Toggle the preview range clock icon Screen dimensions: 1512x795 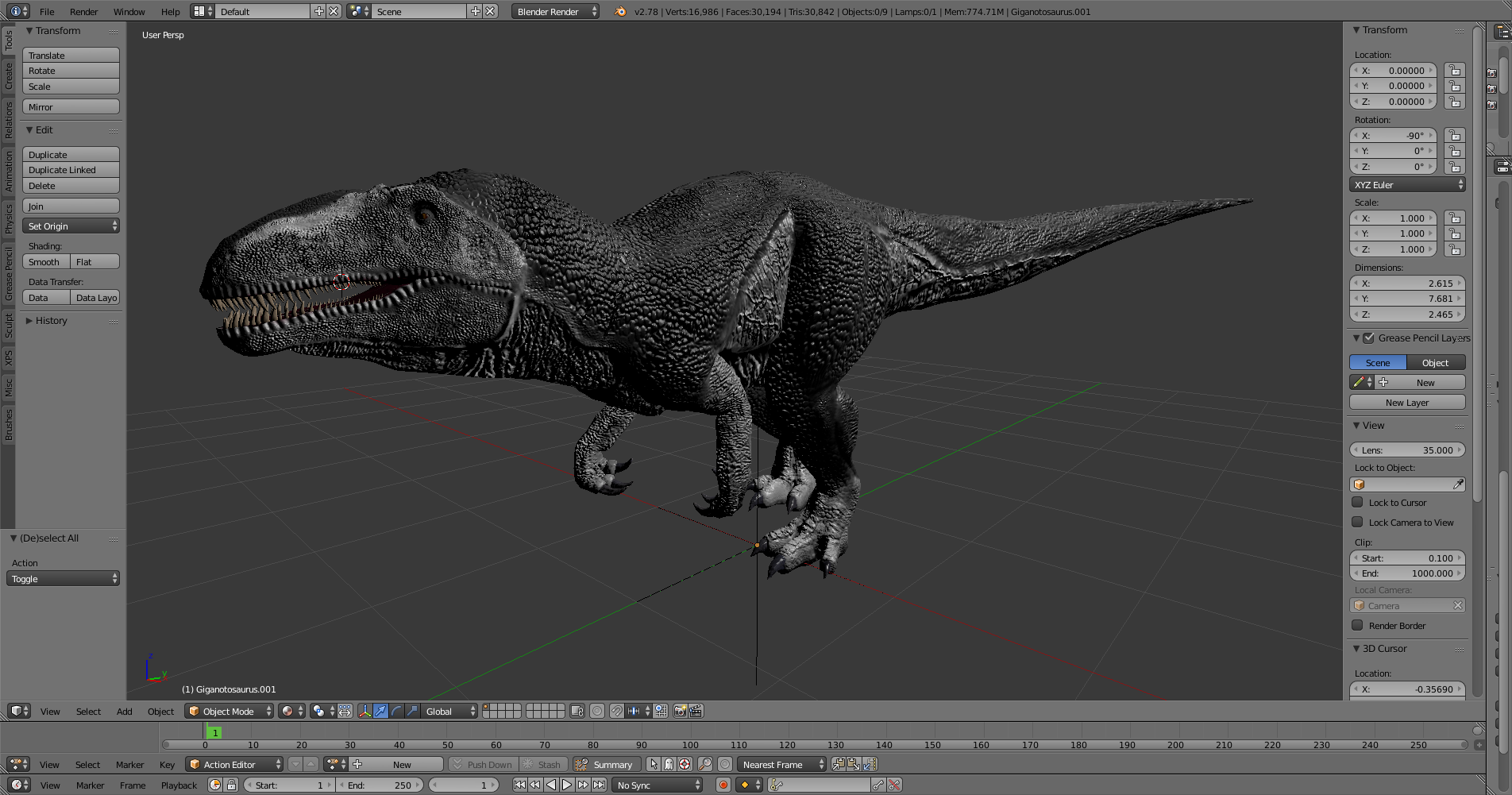pos(215,785)
